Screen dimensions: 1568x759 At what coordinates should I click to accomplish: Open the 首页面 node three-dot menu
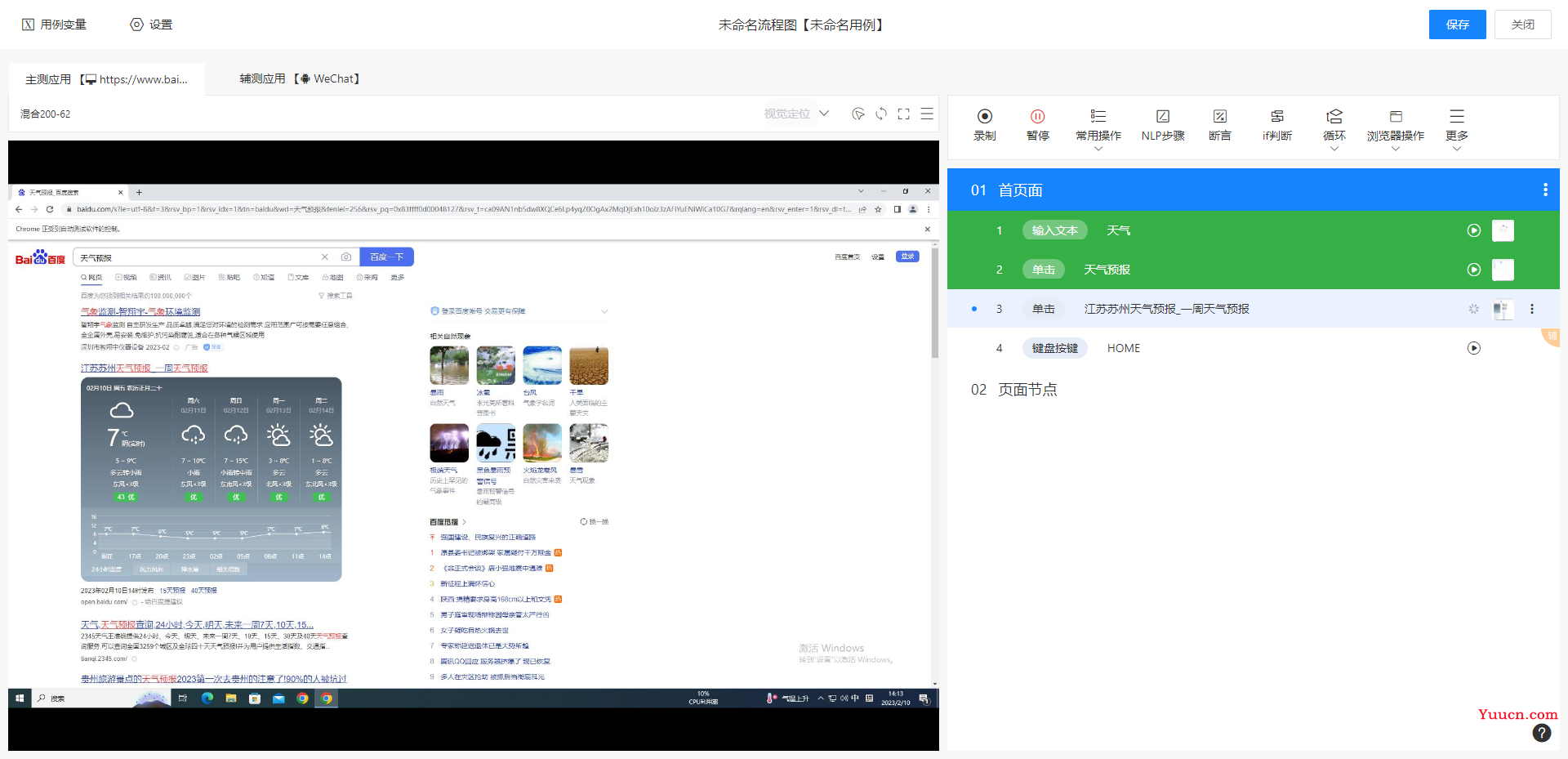[1545, 190]
